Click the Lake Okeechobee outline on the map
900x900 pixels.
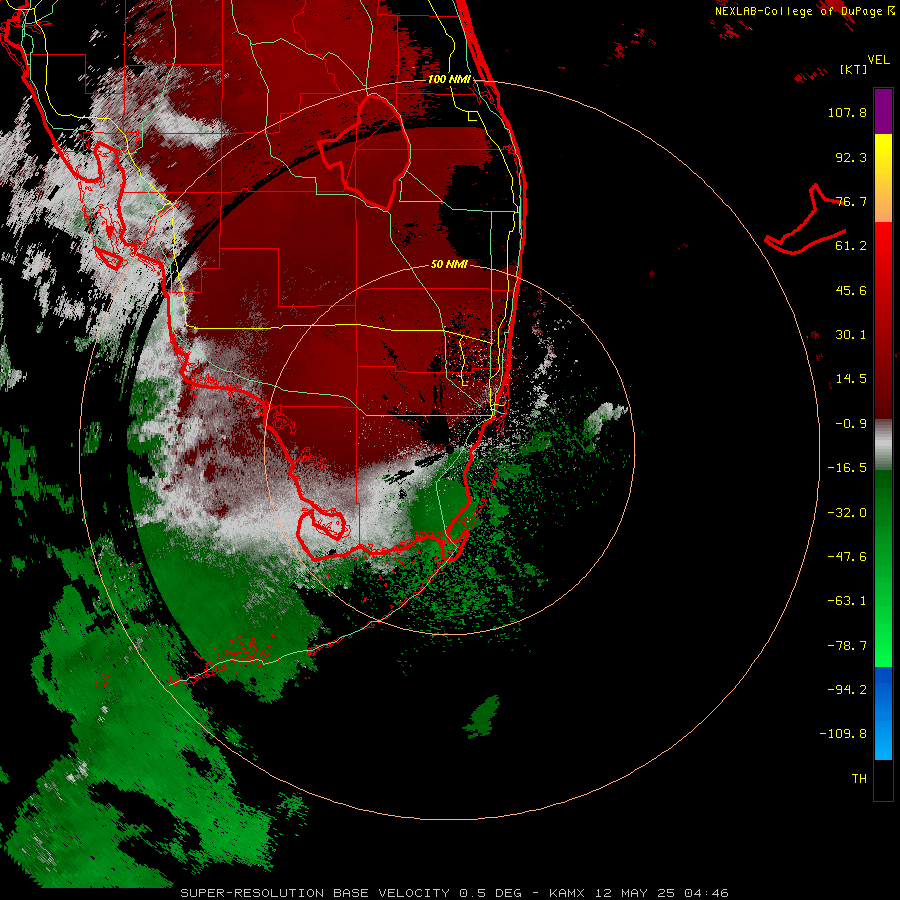tap(365, 152)
